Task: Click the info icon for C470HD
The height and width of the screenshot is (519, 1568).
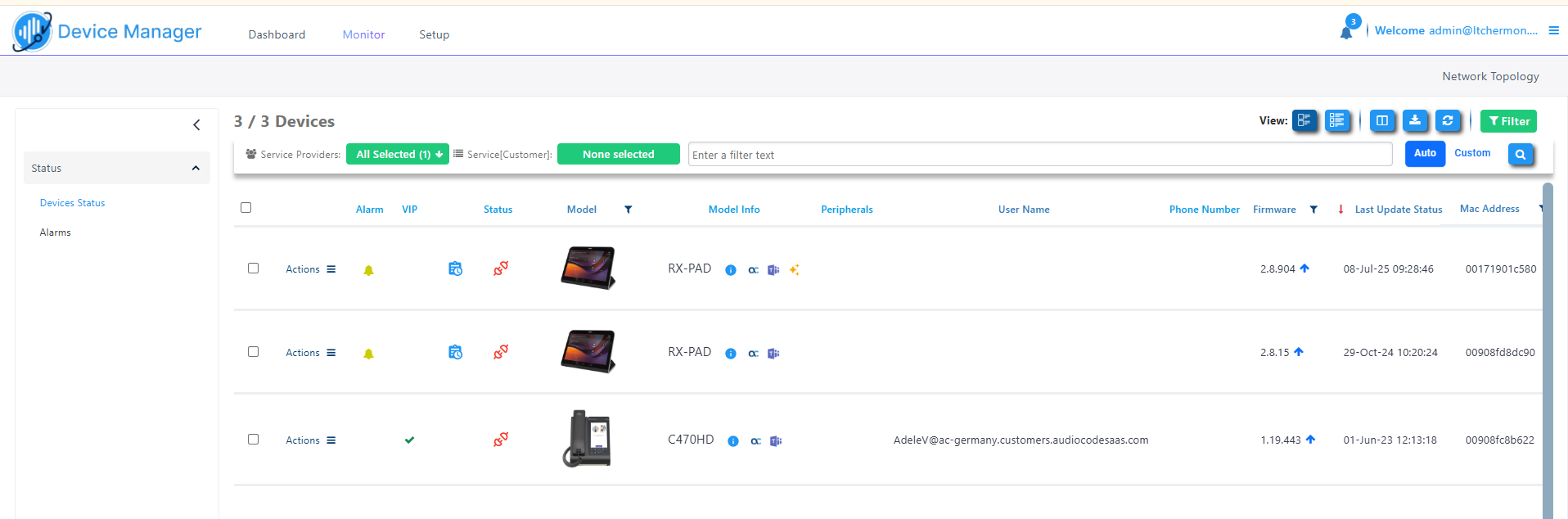Action: pos(733,441)
